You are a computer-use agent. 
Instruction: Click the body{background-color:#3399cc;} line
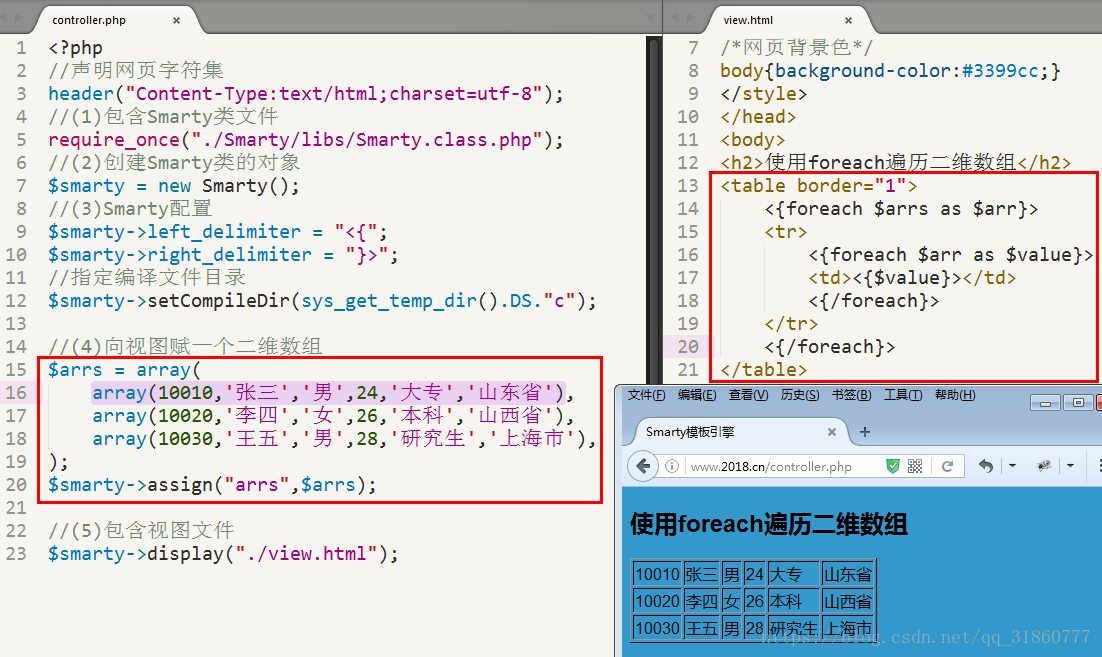(x=890, y=70)
